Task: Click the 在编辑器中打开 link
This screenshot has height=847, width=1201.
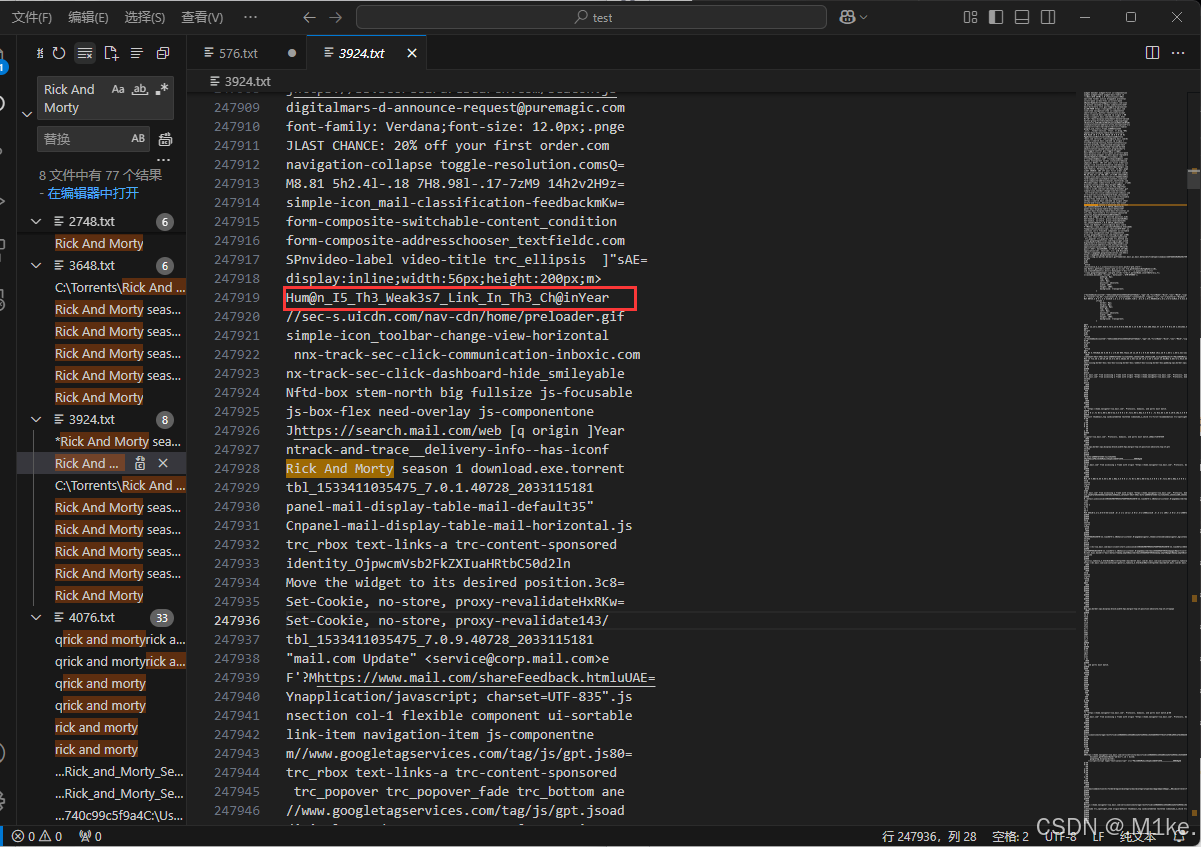Action: click(x=93, y=193)
